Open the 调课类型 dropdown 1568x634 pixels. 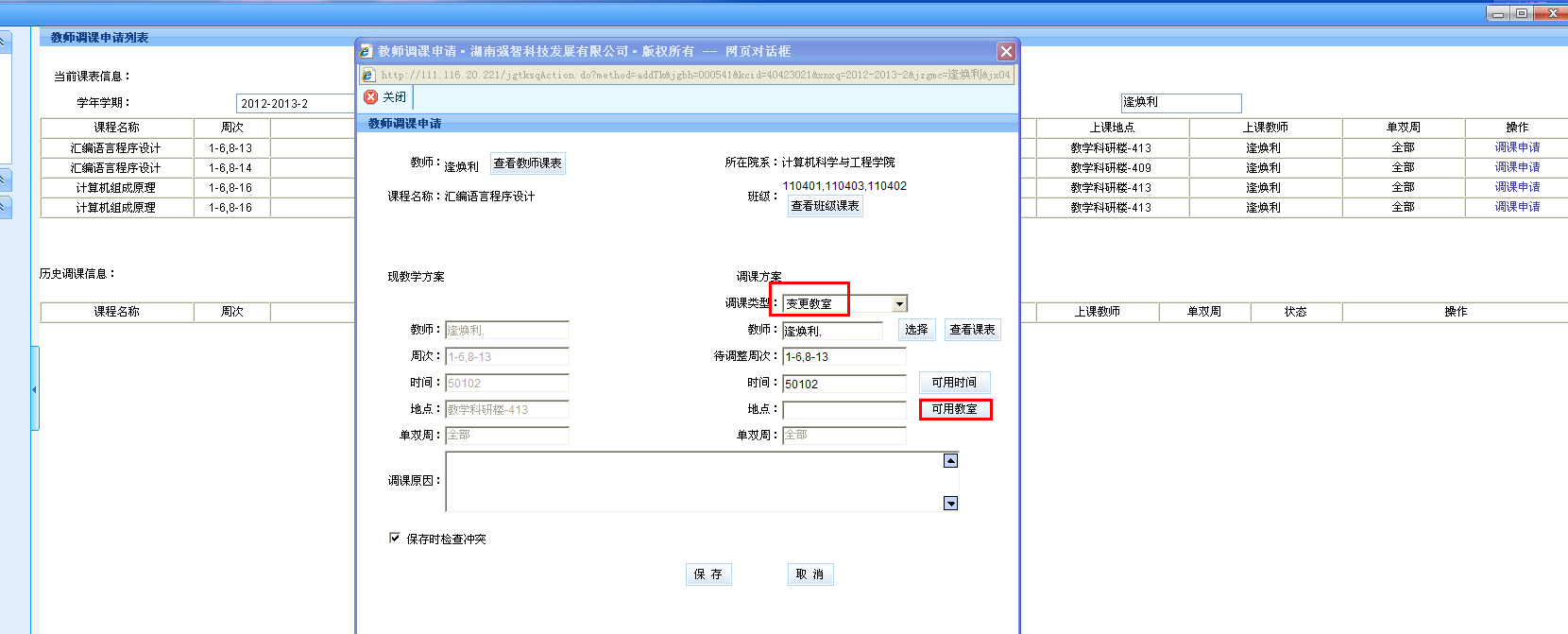point(899,303)
